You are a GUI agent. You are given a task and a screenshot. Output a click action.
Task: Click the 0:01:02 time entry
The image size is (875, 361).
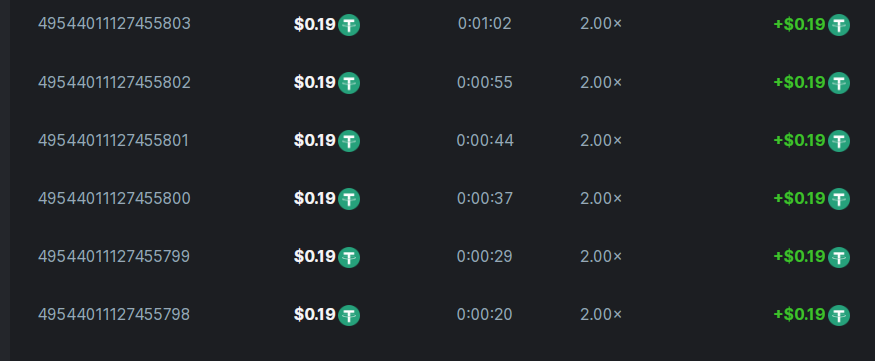[x=484, y=24]
